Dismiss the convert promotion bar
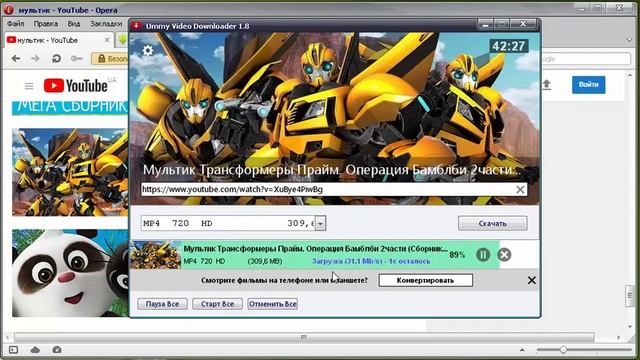The image size is (640, 360). click(531, 280)
